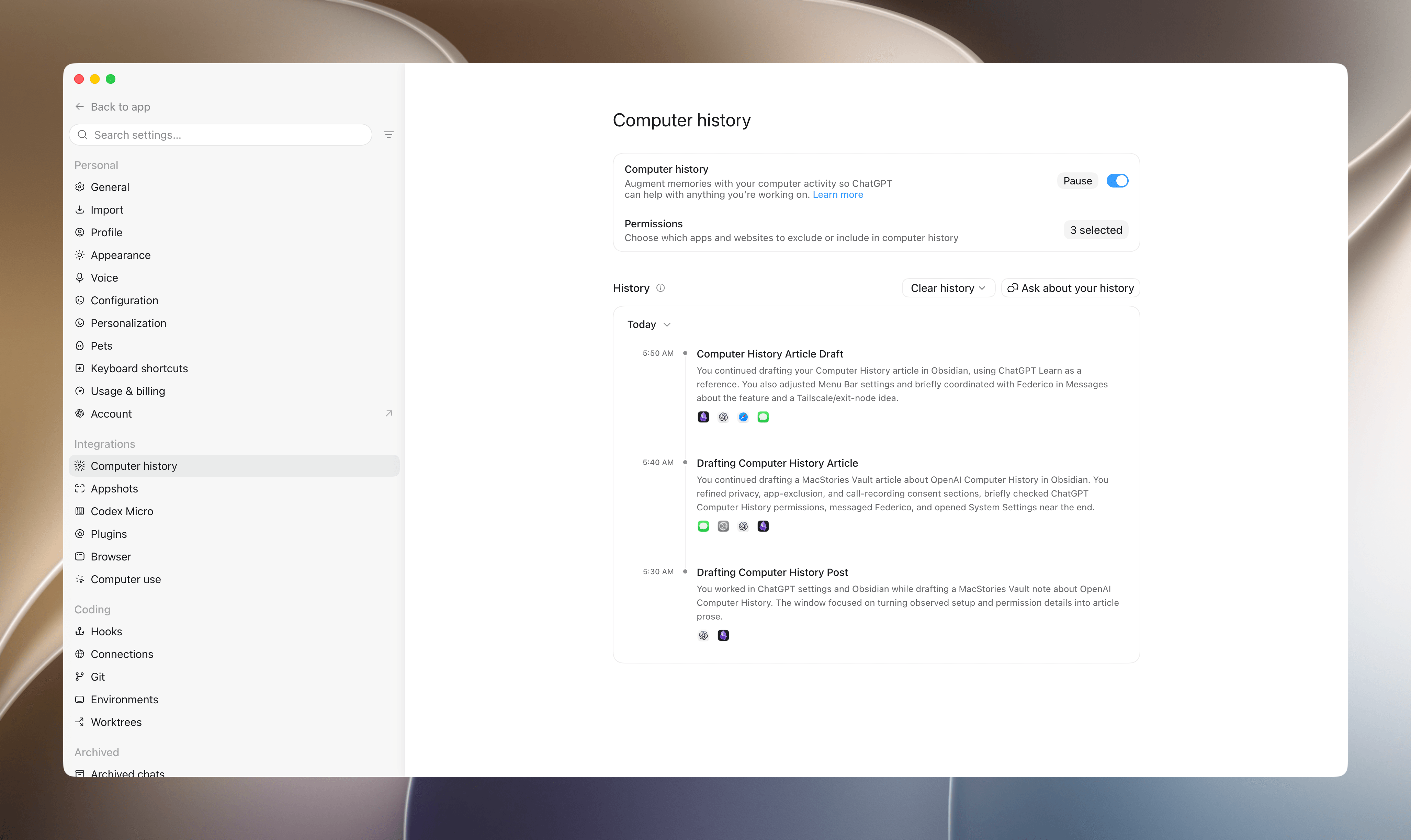The width and height of the screenshot is (1411, 840).
Task: Open Environments settings
Action: 234,700
